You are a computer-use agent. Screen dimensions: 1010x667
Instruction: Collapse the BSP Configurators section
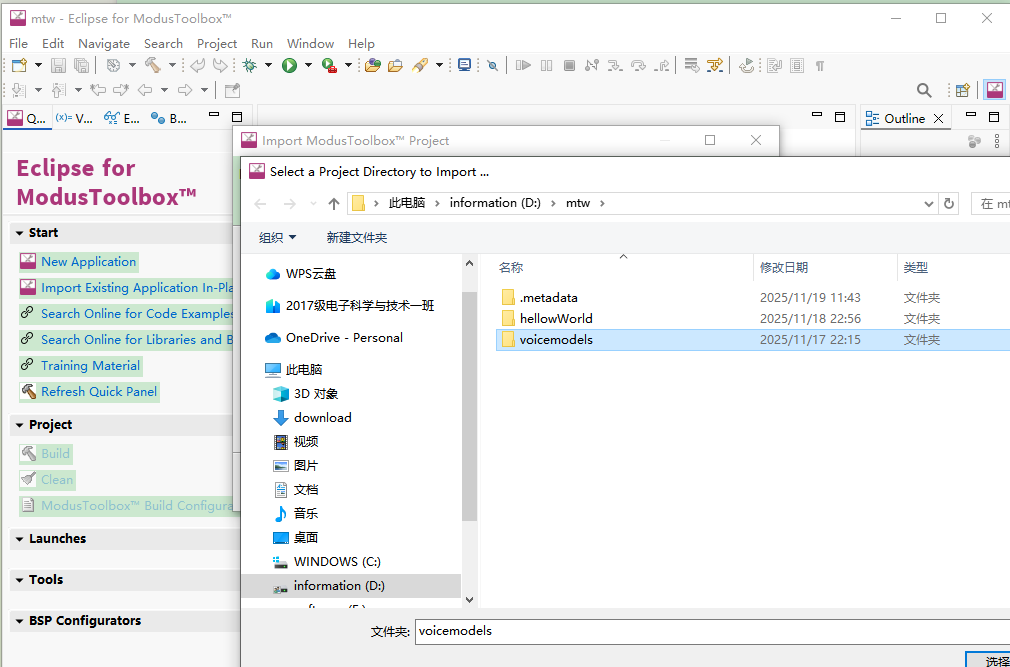[19, 621]
